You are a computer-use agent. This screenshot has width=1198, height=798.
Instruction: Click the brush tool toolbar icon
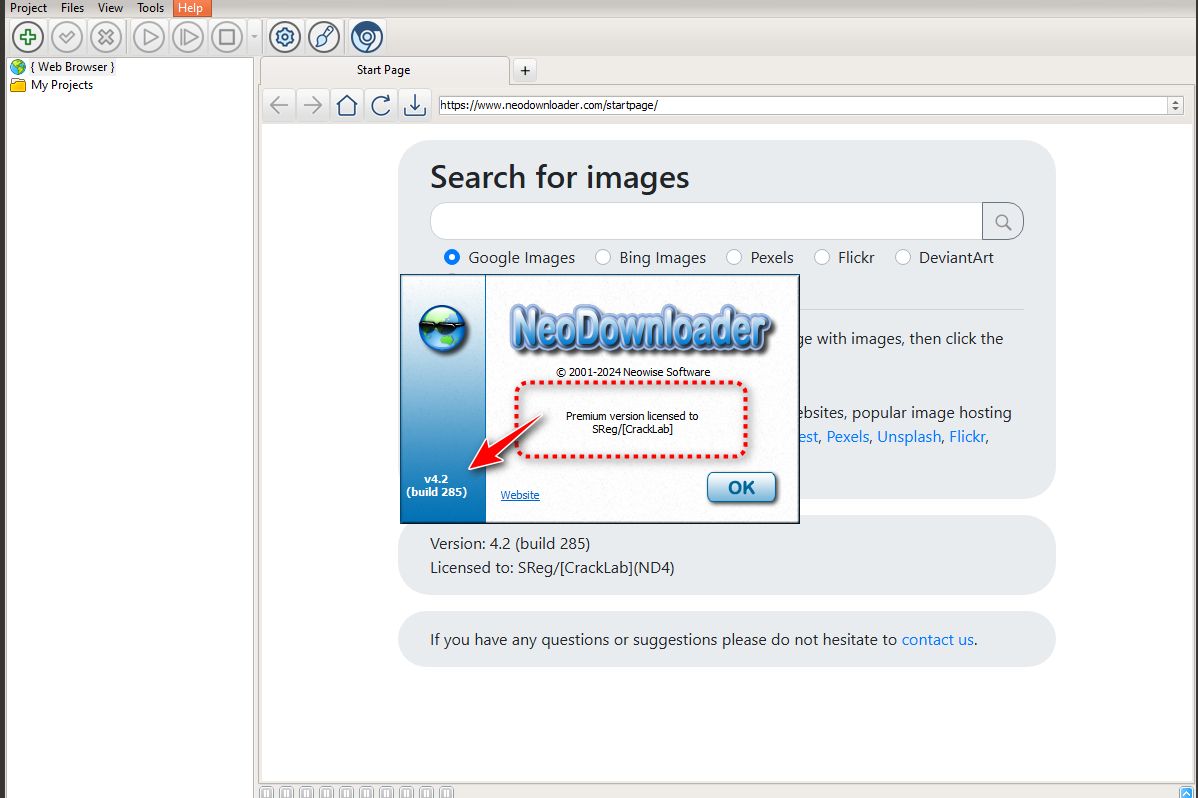[324, 37]
